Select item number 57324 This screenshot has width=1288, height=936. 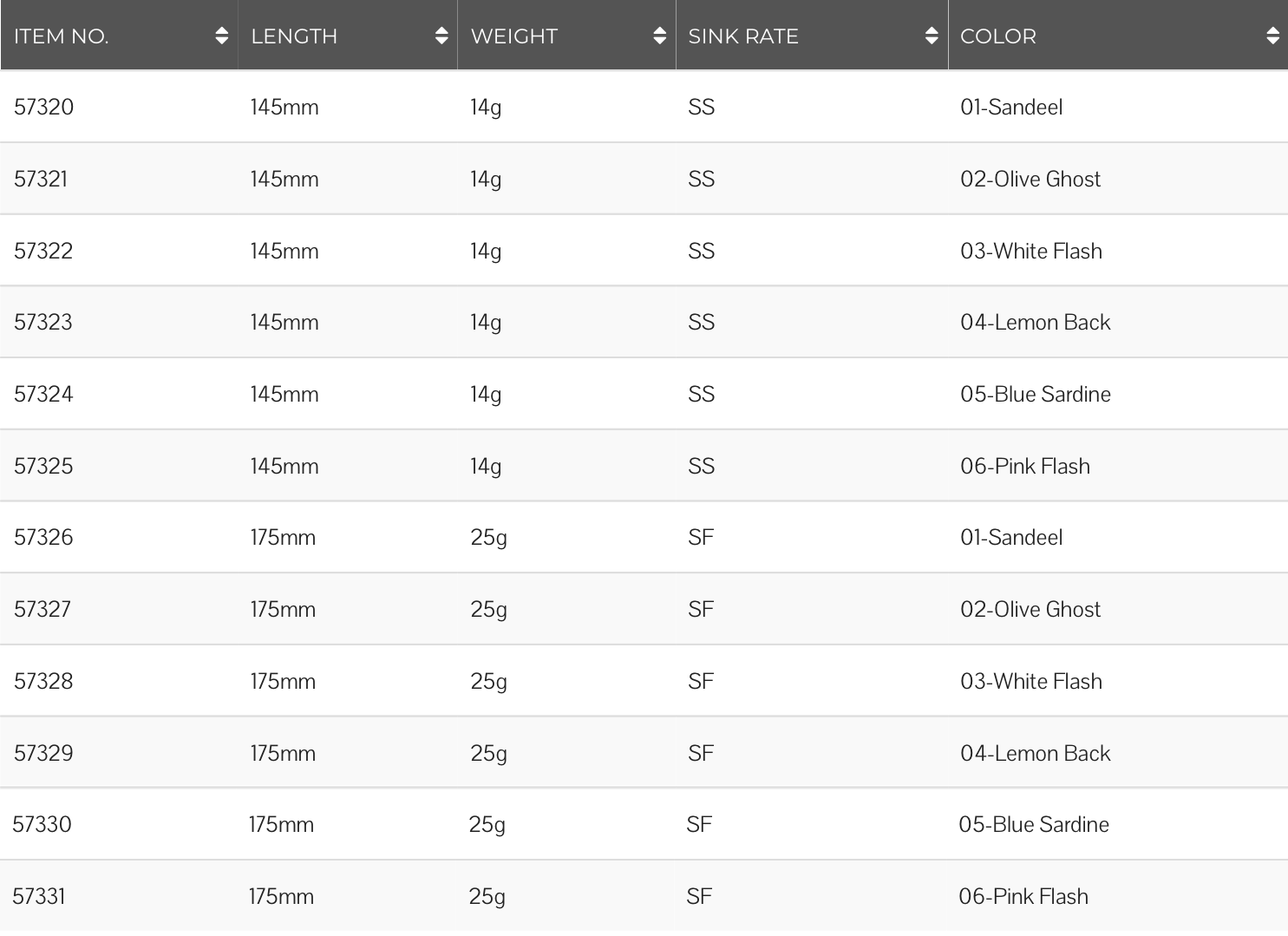click(44, 394)
